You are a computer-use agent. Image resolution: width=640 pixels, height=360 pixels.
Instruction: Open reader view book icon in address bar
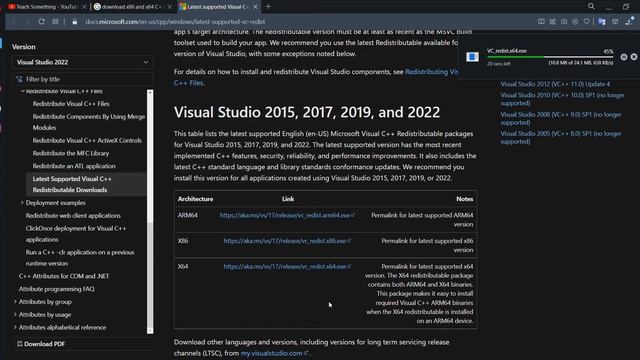[x=541, y=22]
